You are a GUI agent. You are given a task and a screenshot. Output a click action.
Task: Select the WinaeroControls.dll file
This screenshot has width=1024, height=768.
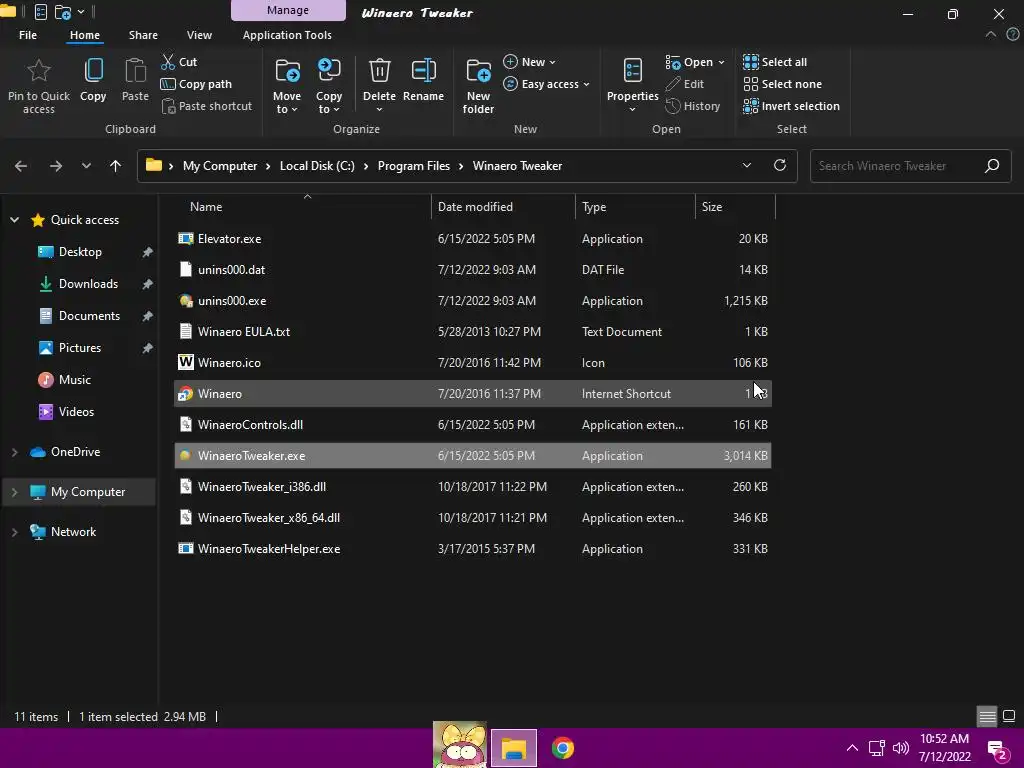coord(473,424)
